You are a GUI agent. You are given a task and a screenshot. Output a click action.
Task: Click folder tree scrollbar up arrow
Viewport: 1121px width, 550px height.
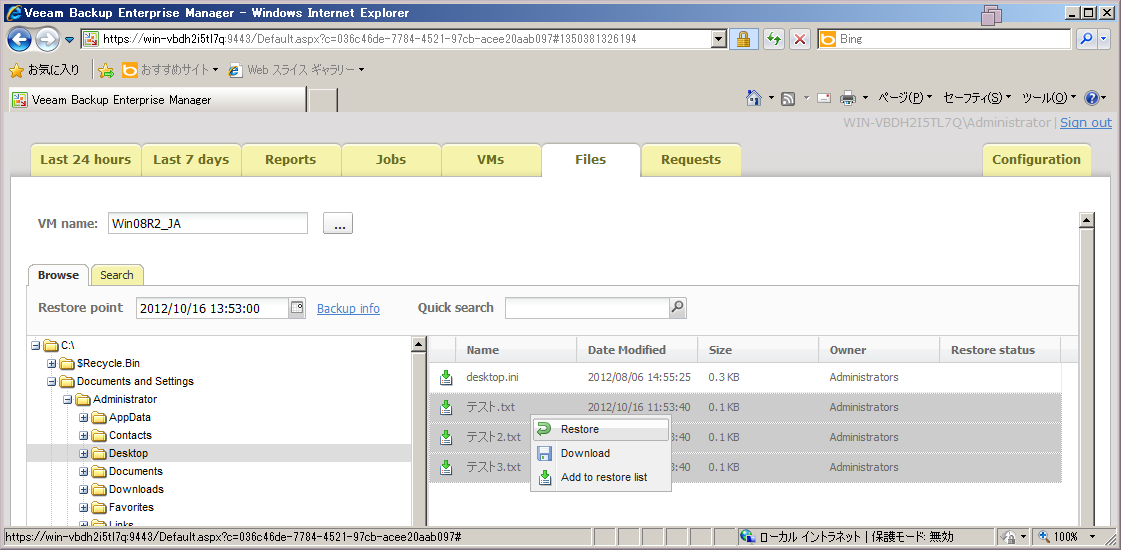(x=419, y=345)
